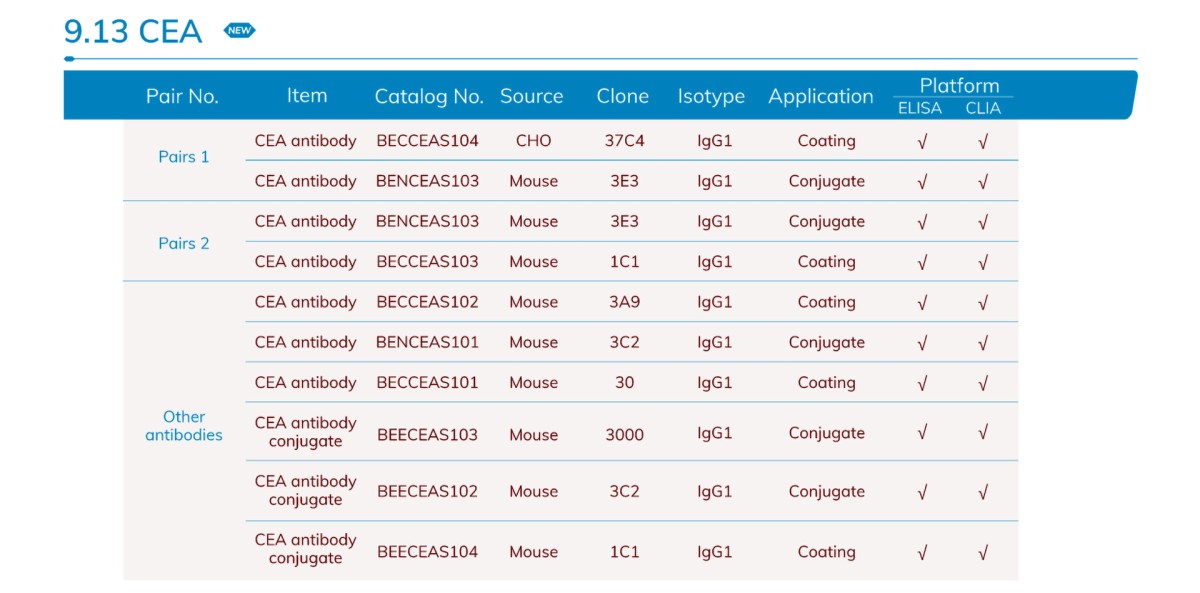Select the Catalog No. column header
This screenshot has width=1200, height=593.
[429, 97]
